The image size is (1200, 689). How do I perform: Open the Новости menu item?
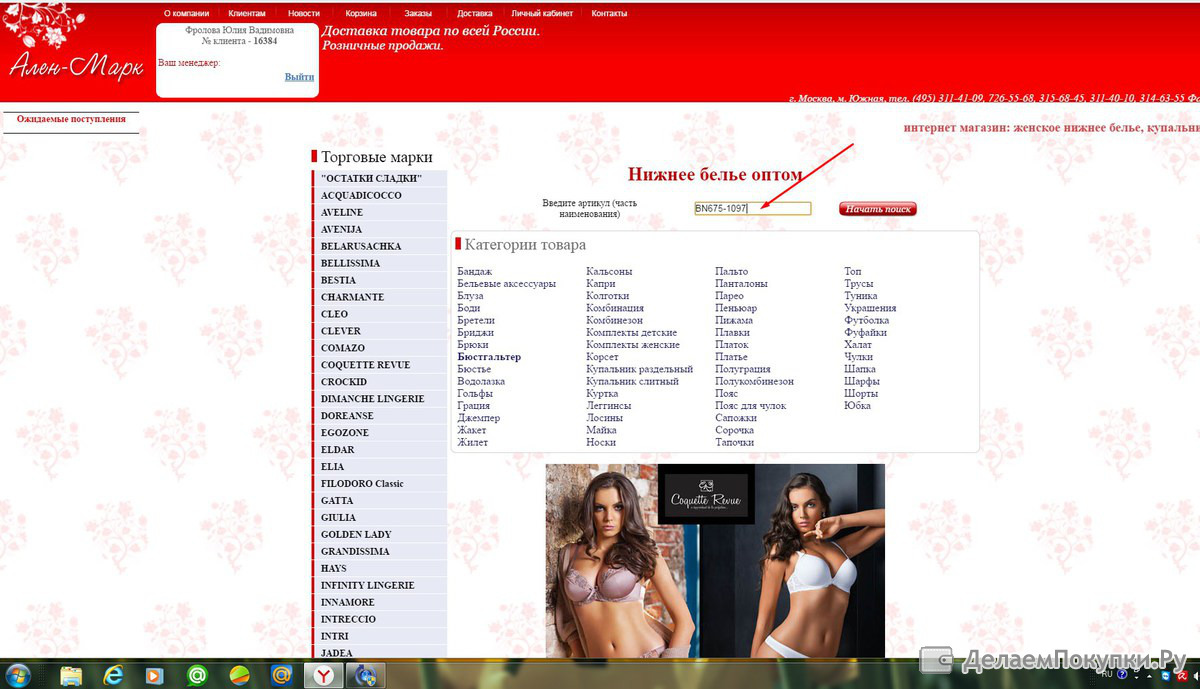click(303, 13)
